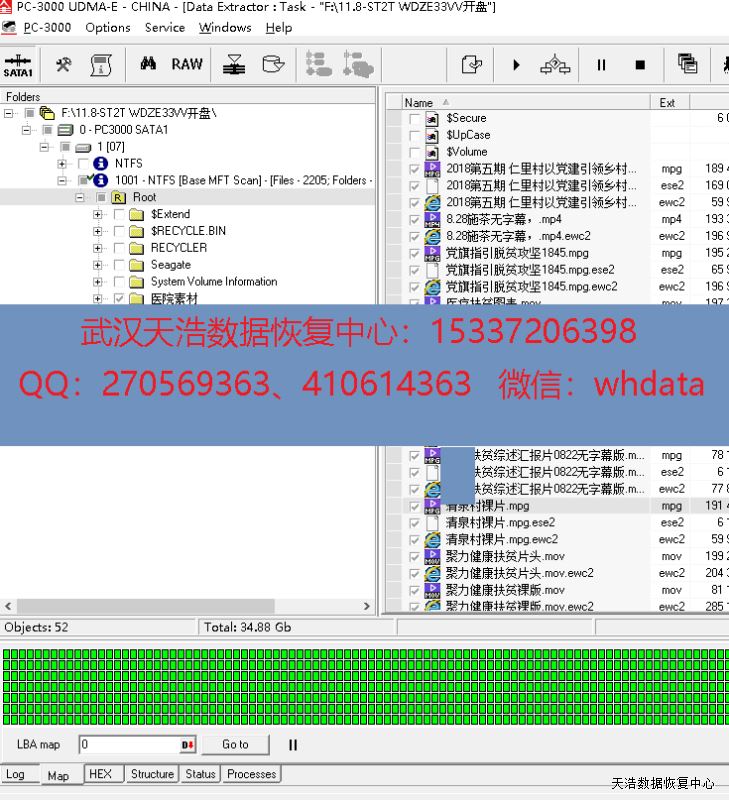Collapse the Root tree node
The width and height of the screenshot is (729, 800).
pyautogui.click(x=80, y=198)
